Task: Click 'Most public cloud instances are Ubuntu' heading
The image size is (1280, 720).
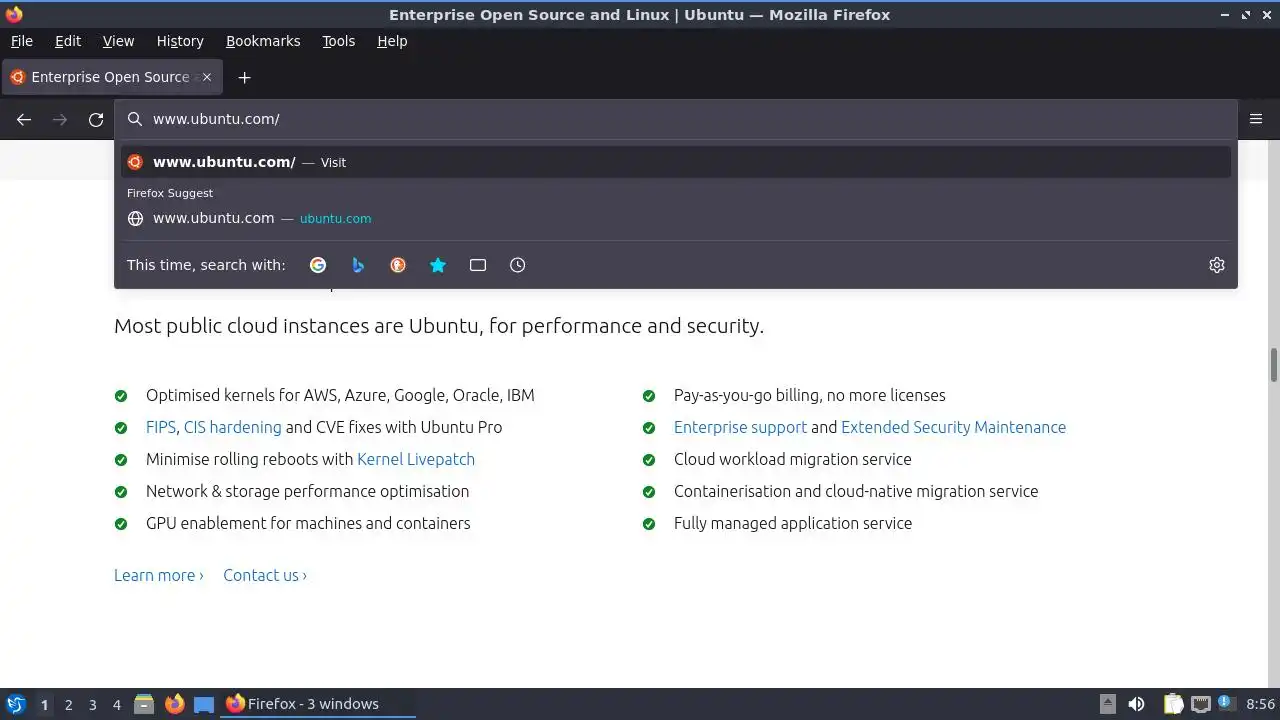Action: click(439, 326)
